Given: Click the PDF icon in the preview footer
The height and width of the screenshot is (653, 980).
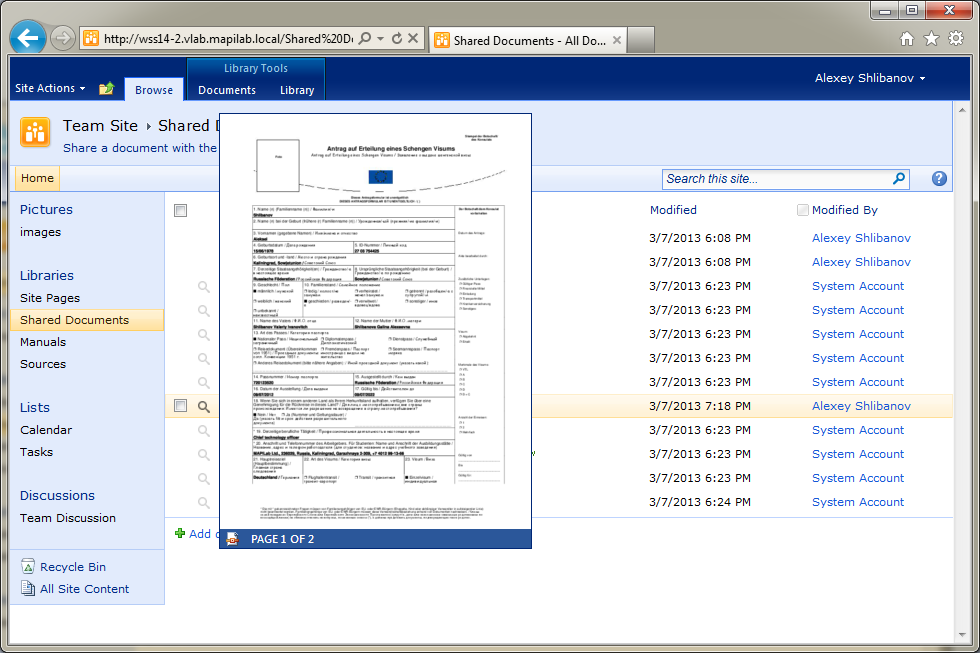Looking at the screenshot, I should click(x=233, y=539).
